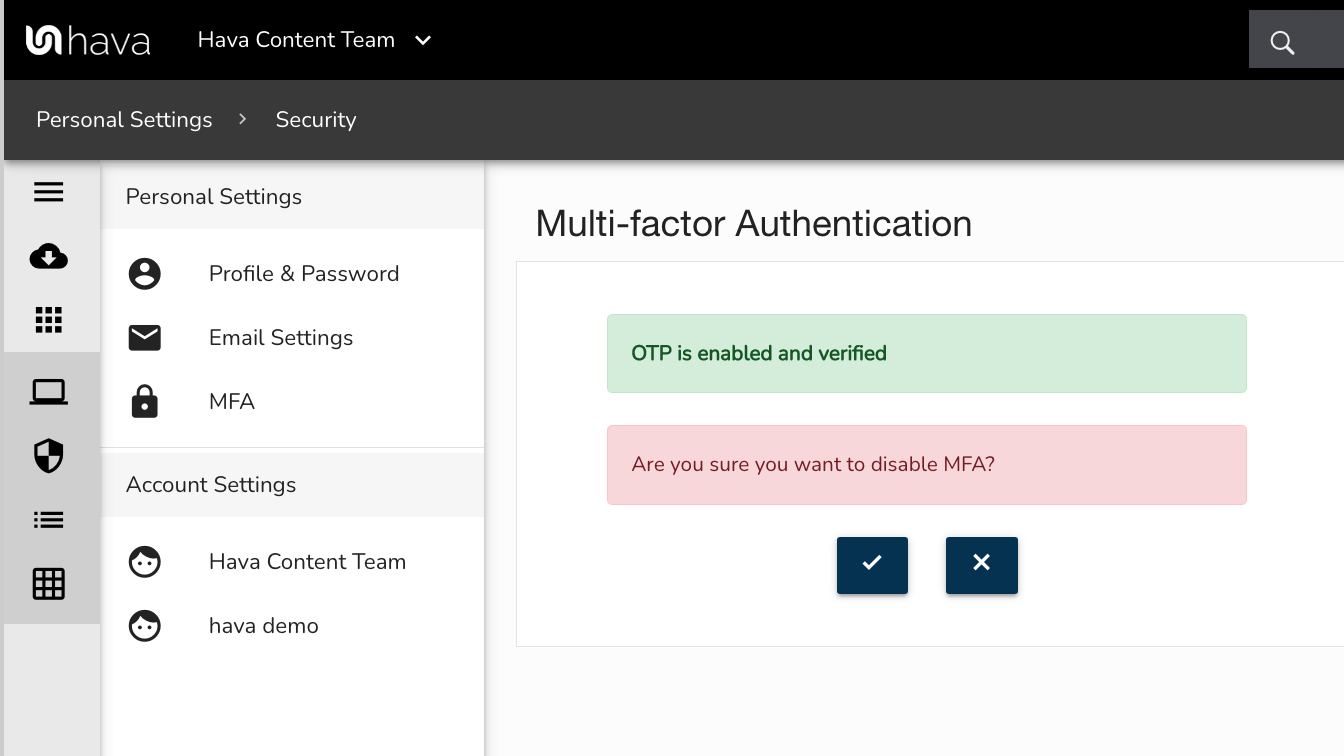Click the email envelope icon
1344x756 pixels.
(x=145, y=338)
